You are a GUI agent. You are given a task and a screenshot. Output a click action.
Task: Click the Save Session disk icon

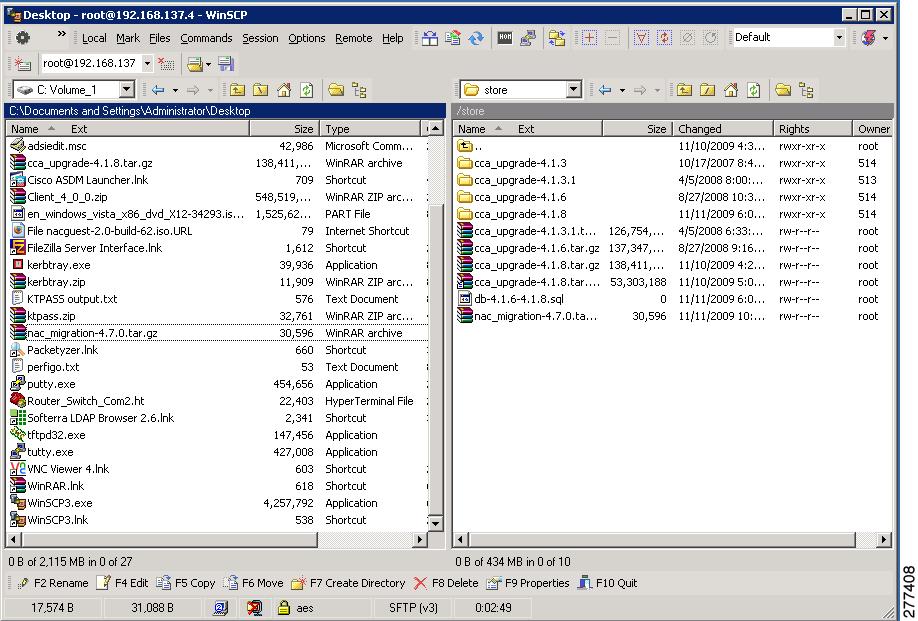[225, 63]
